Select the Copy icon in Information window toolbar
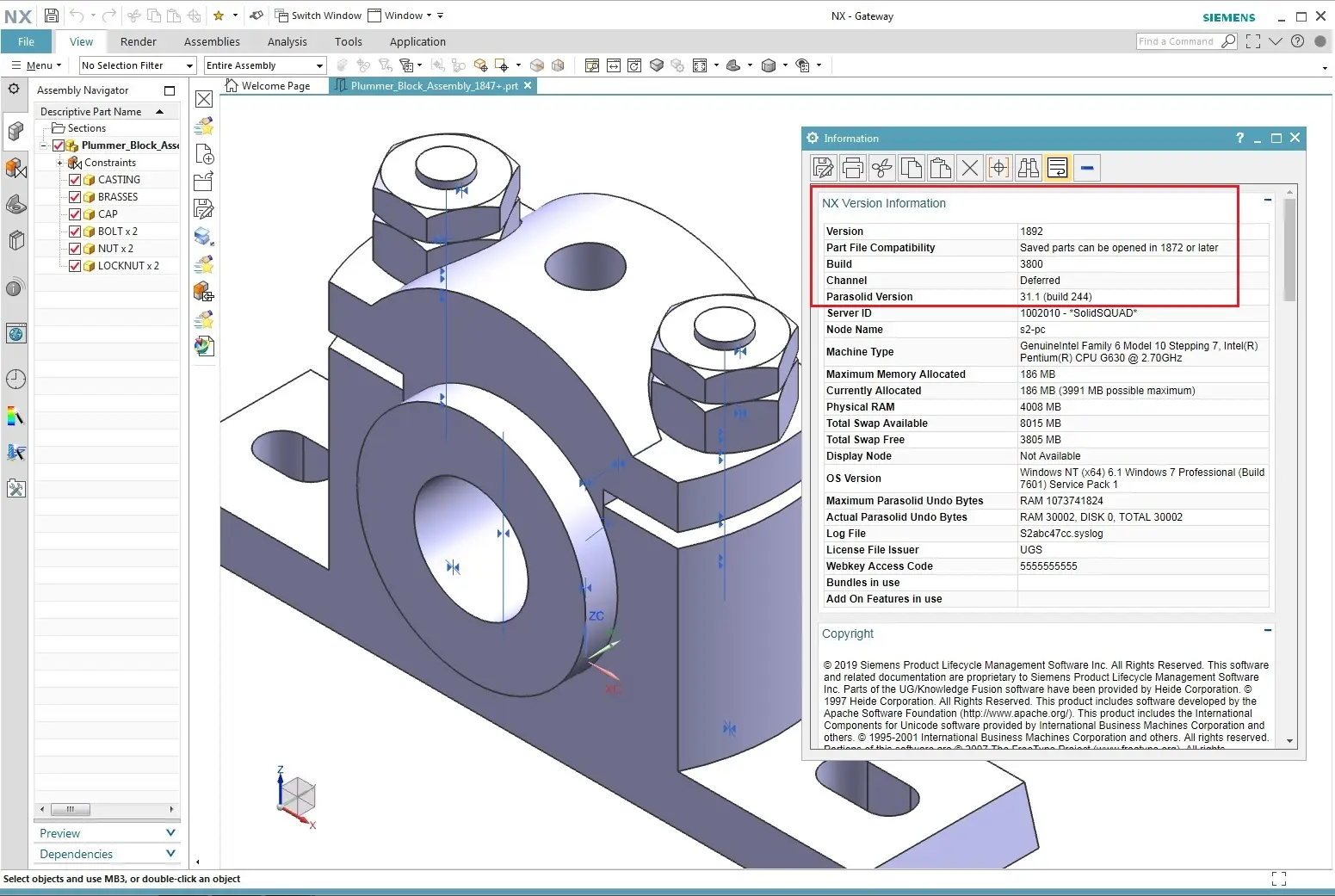The height and width of the screenshot is (896, 1335). click(x=911, y=167)
